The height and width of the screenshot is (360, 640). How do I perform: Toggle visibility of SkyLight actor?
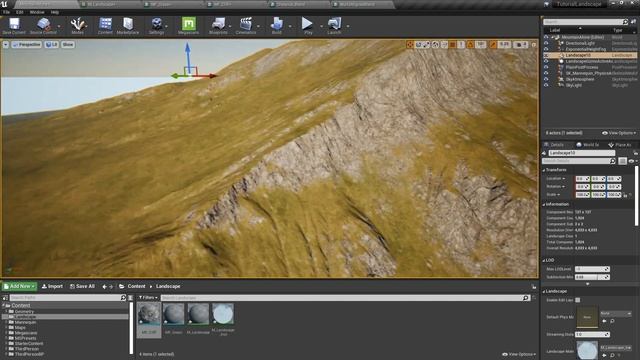(546, 85)
